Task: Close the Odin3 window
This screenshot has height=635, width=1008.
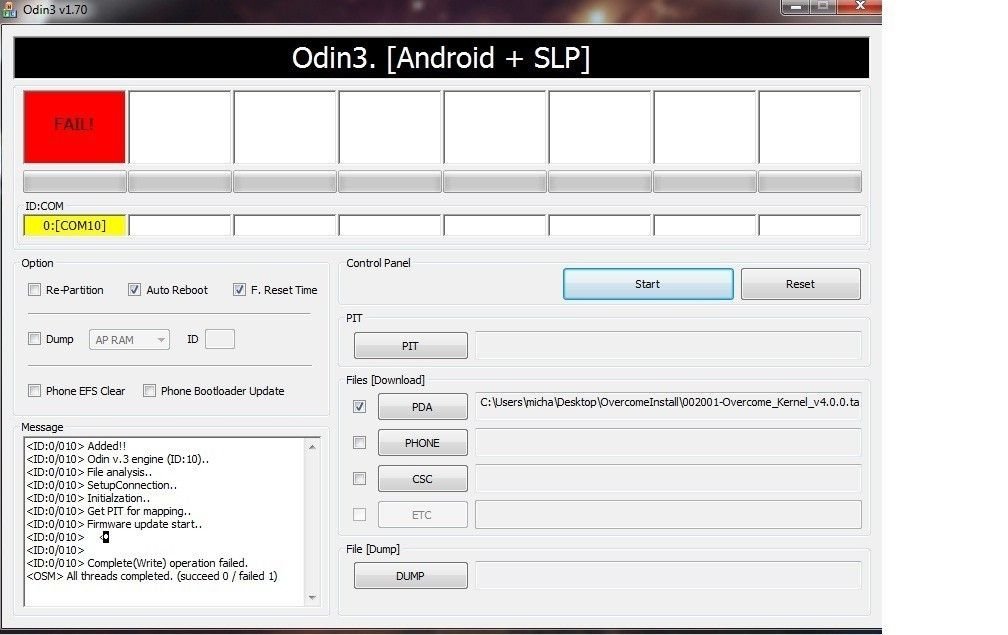Action: (x=860, y=6)
